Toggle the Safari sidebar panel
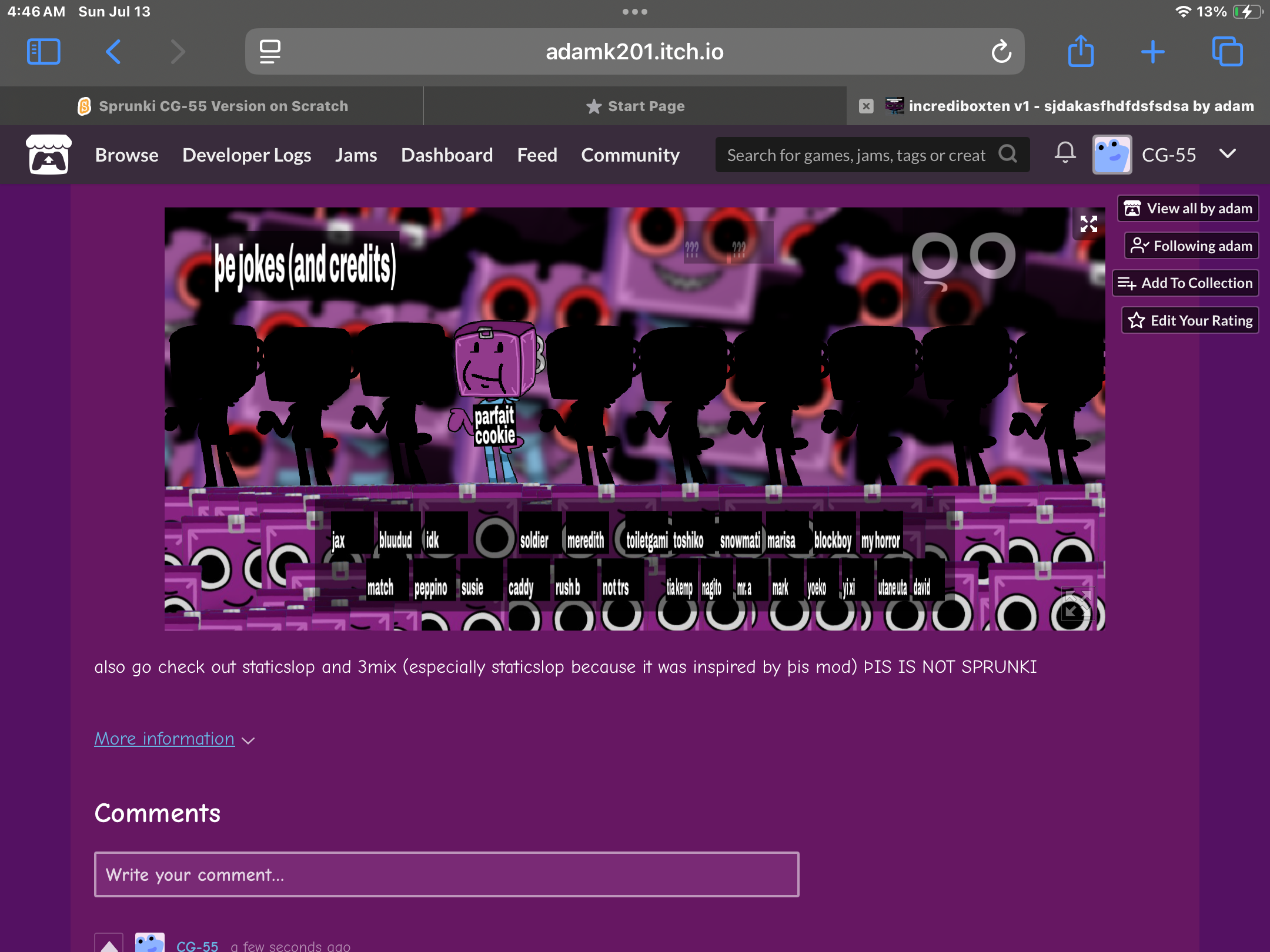The image size is (1270, 952). click(x=44, y=52)
